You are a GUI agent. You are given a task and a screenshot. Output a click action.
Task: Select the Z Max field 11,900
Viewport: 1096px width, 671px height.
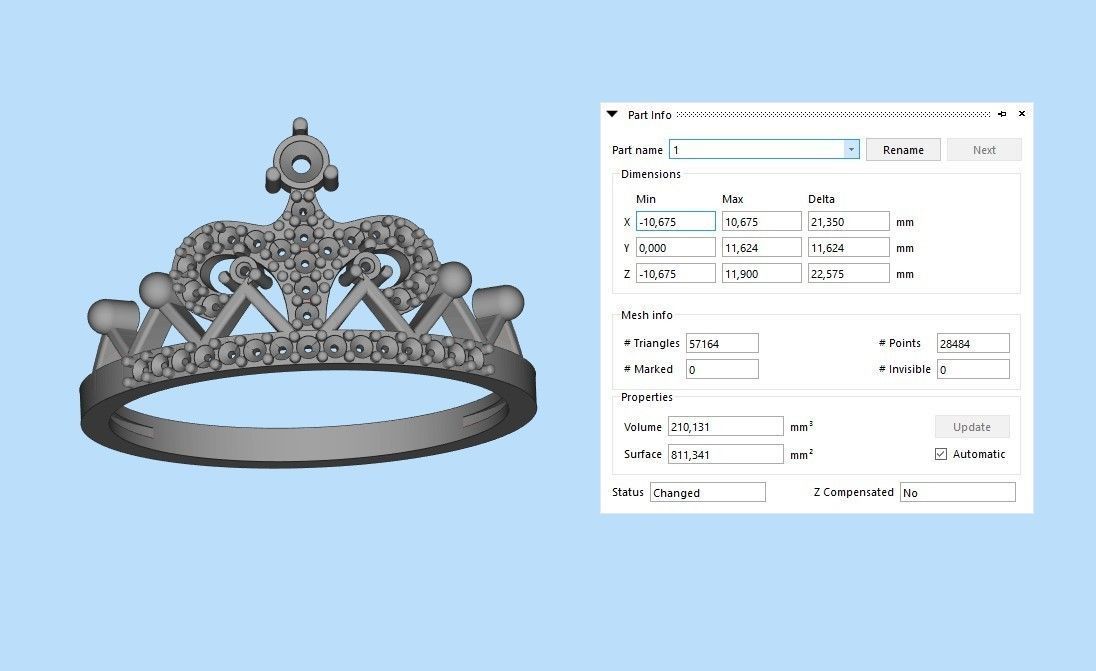pyautogui.click(x=761, y=273)
